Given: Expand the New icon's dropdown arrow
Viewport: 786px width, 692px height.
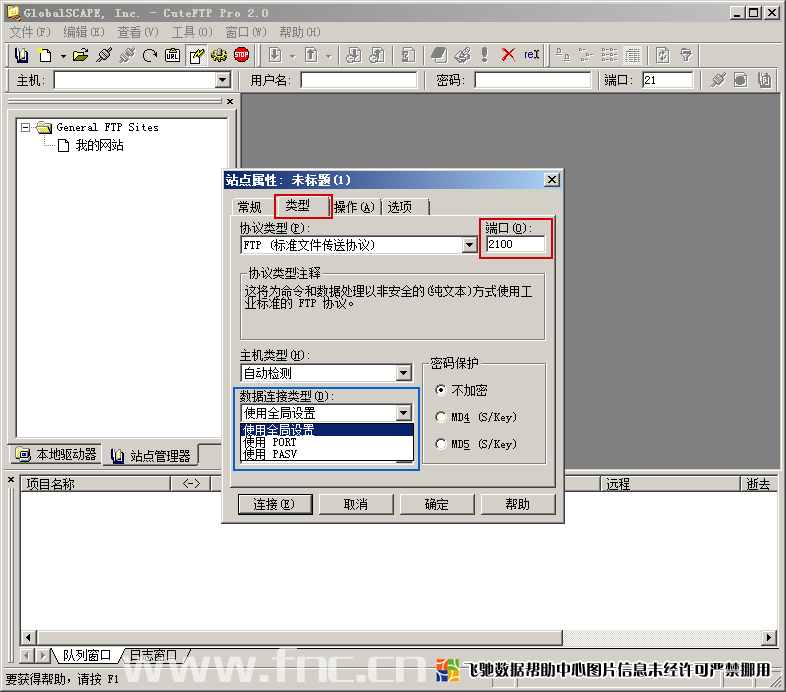Looking at the screenshot, I should click(x=63, y=56).
